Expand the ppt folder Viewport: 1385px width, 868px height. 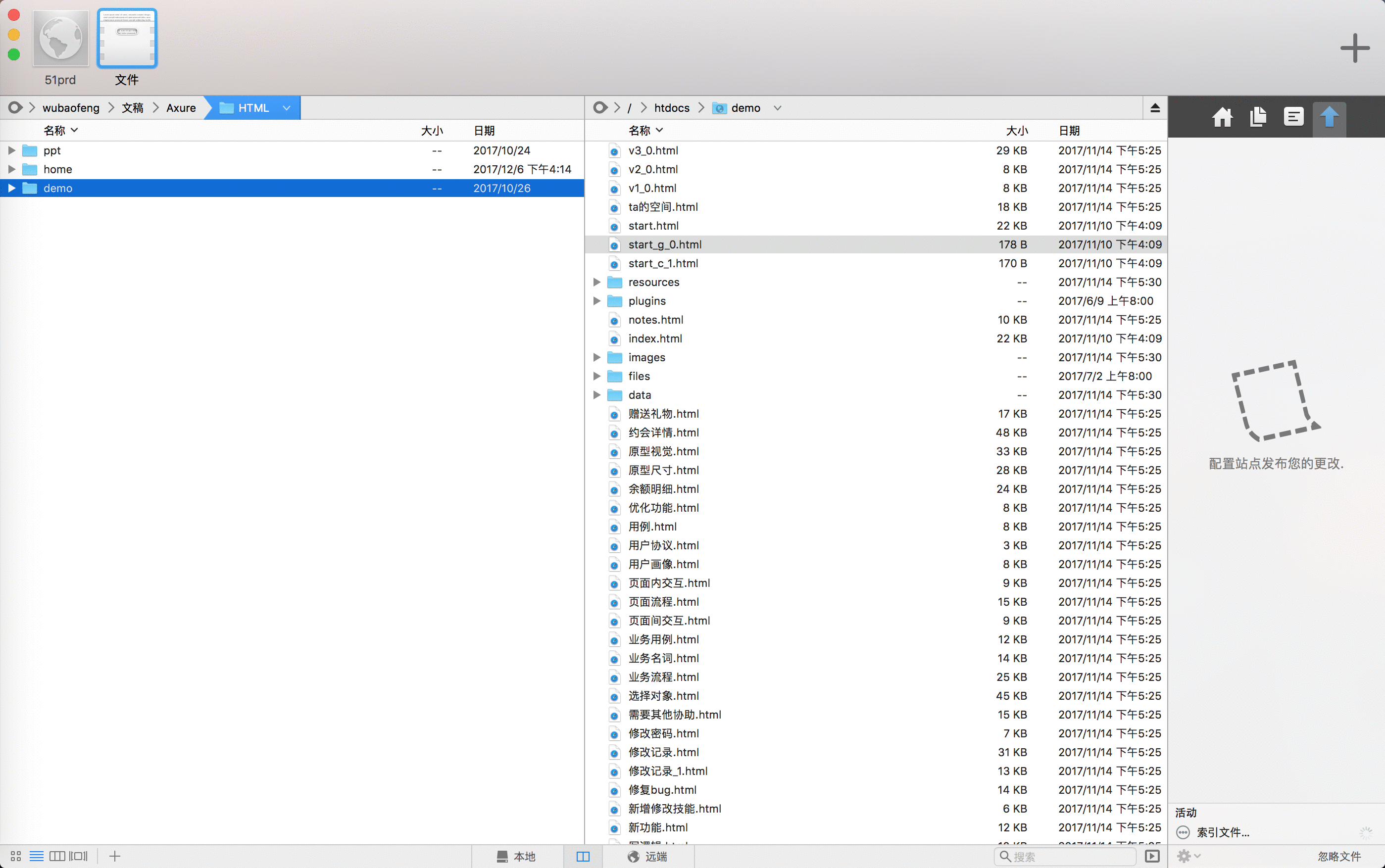(x=11, y=150)
